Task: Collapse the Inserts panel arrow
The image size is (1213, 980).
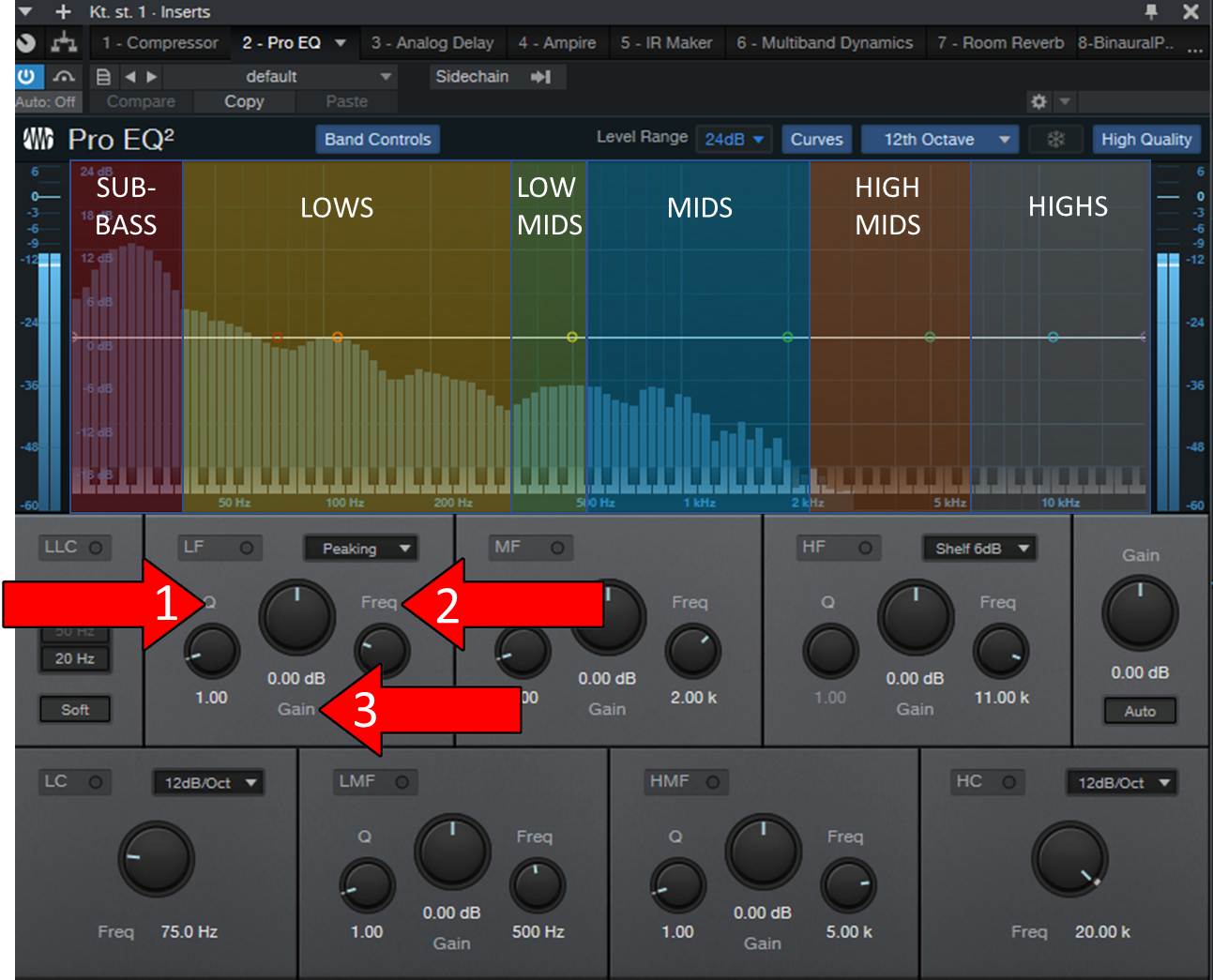Action: [25, 12]
